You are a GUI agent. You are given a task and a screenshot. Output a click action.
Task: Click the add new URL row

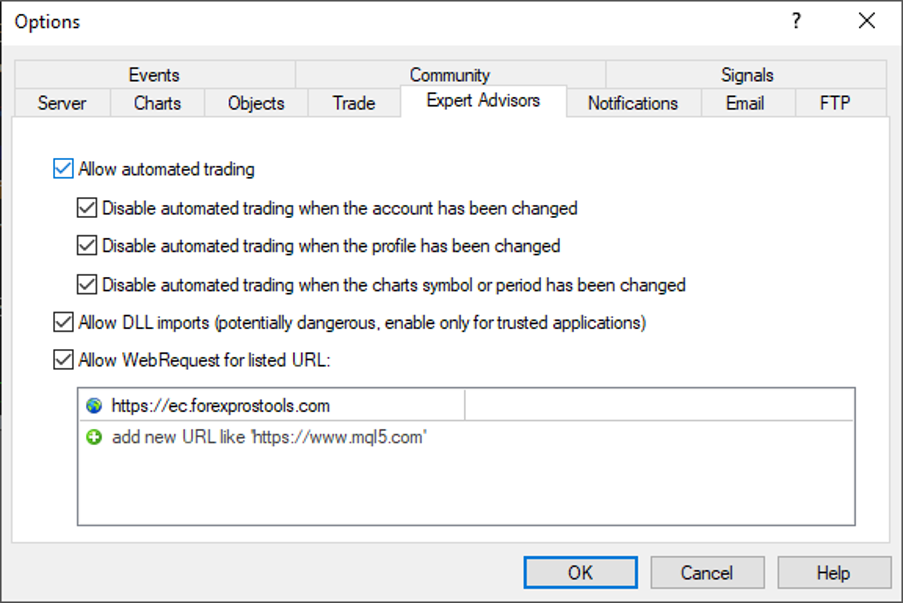(269, 437)
